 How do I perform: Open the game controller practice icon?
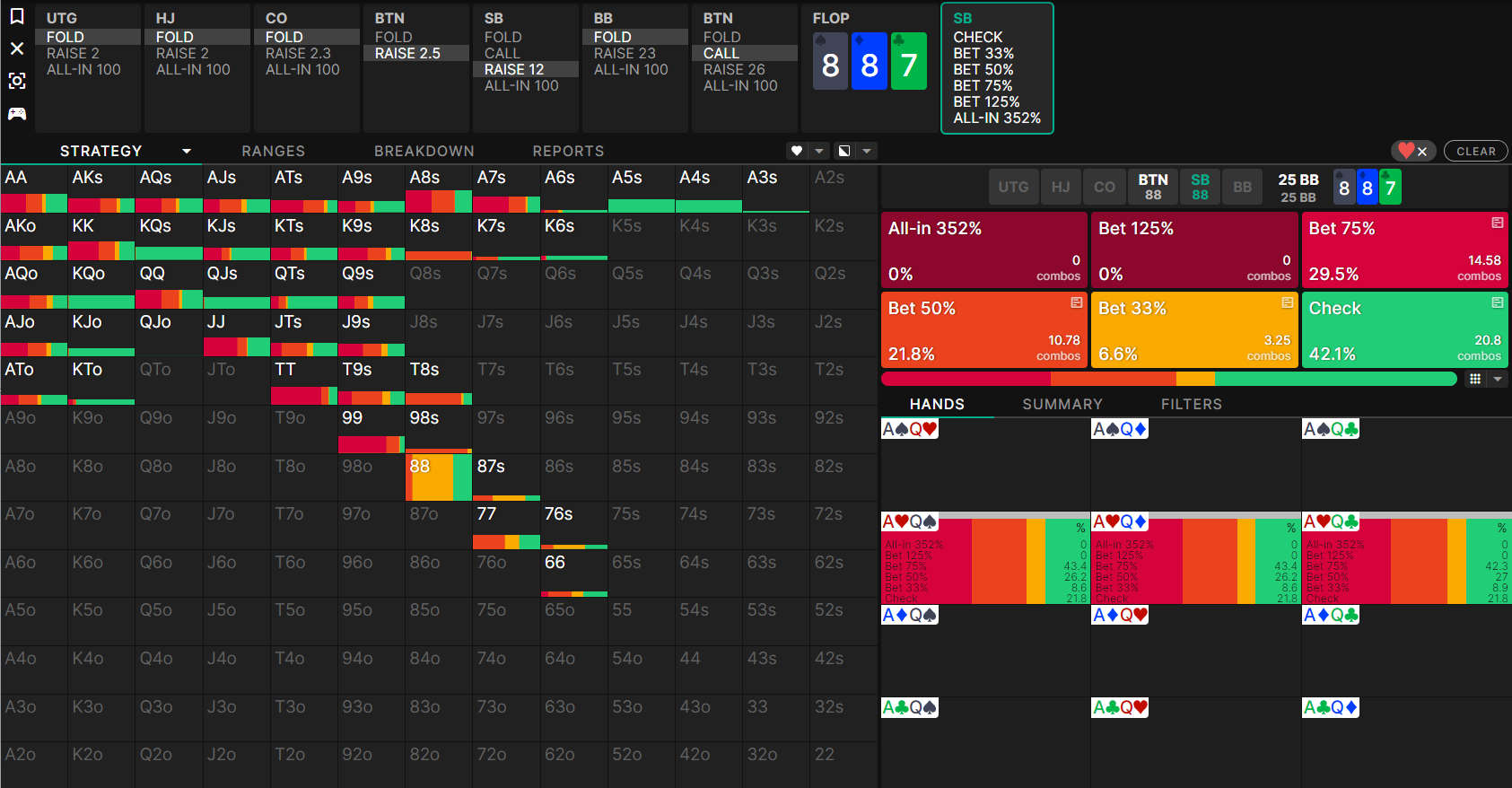(x=17, y=113)
